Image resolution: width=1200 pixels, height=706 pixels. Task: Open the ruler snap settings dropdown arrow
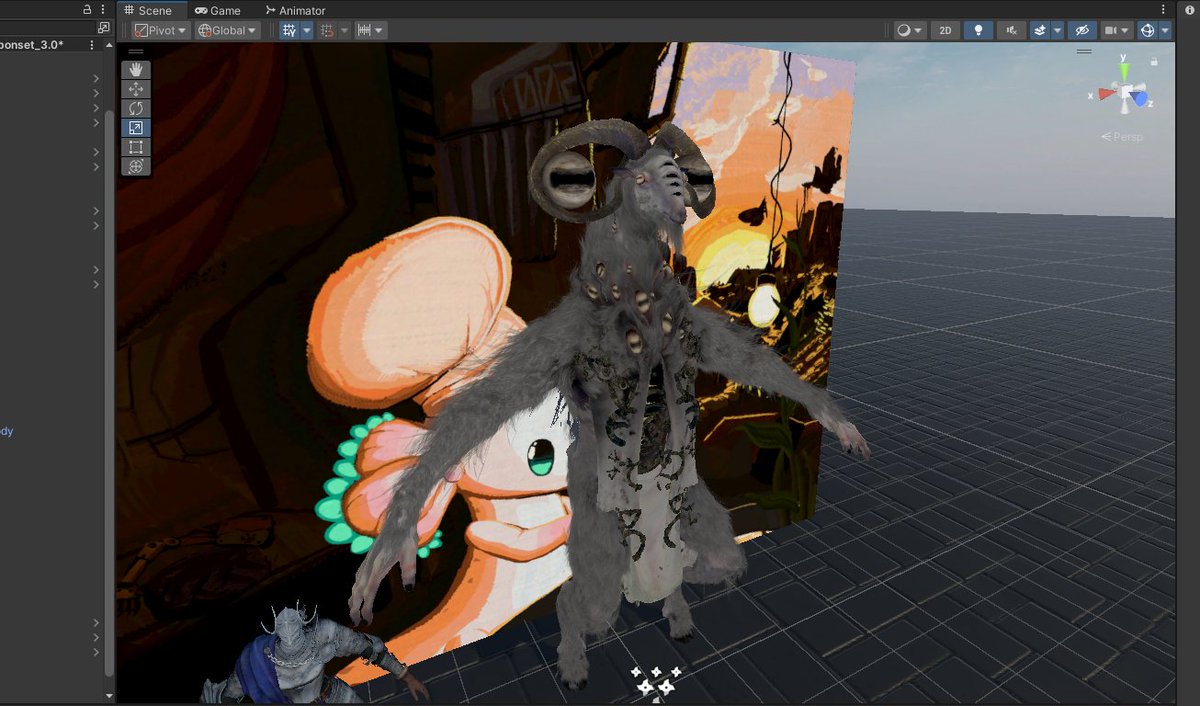(x=380, y=30)
